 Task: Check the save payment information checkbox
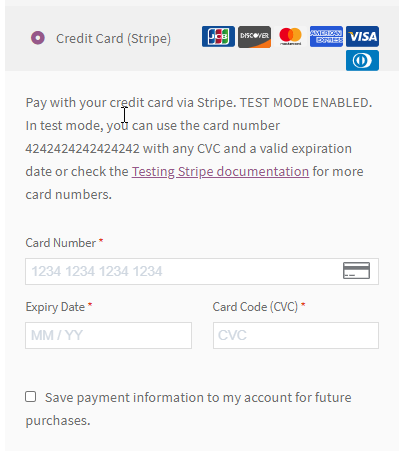point(31,397)
